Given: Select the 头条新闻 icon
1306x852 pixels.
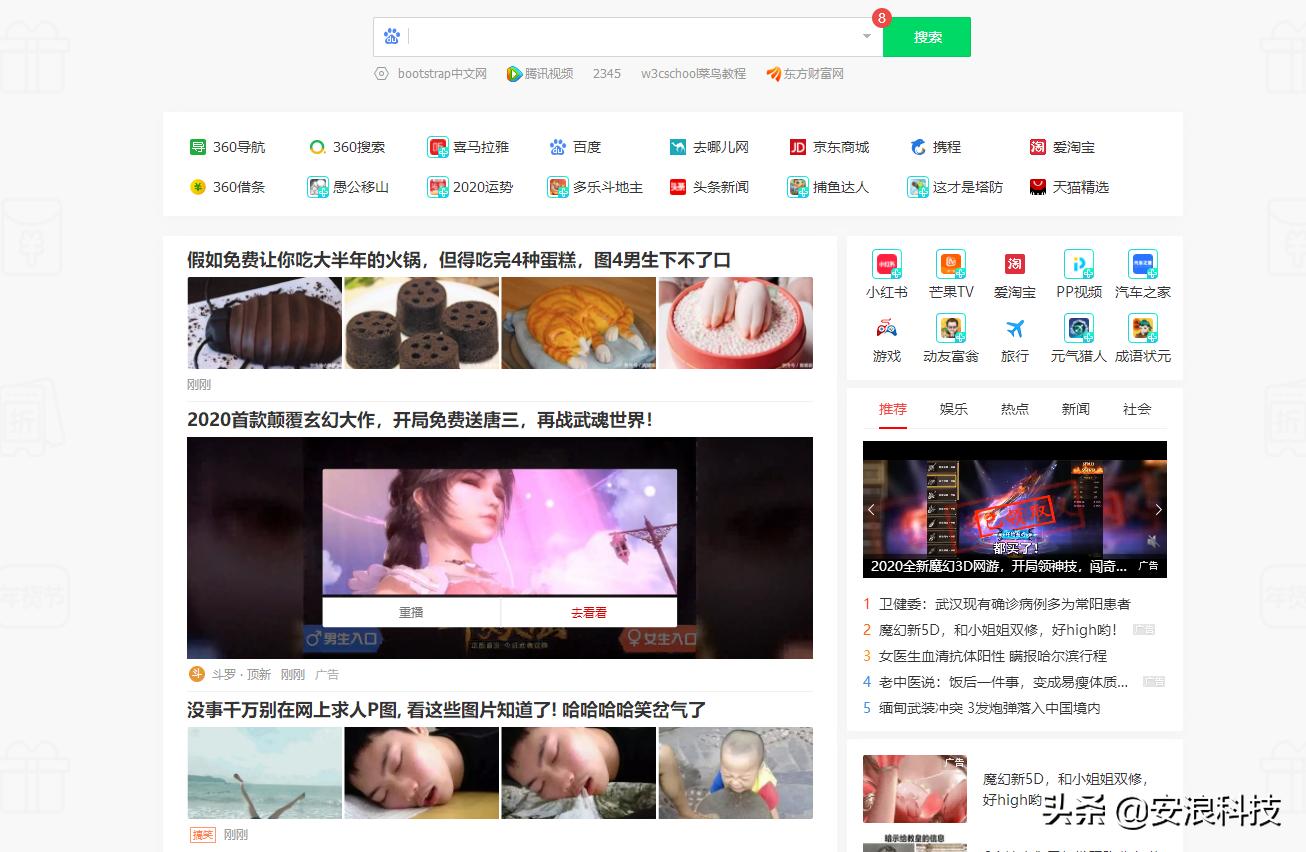Looking at the screenshot, I should point(709,187).
